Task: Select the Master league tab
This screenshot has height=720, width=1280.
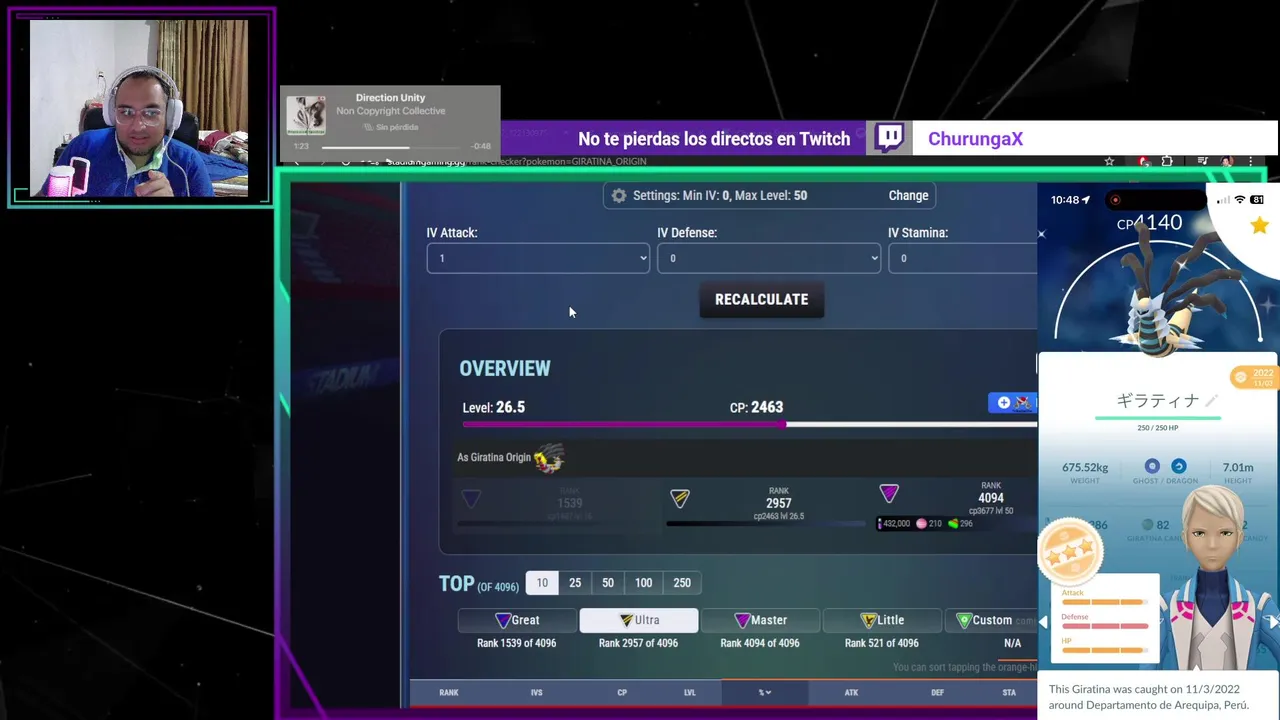Action: 760,620
